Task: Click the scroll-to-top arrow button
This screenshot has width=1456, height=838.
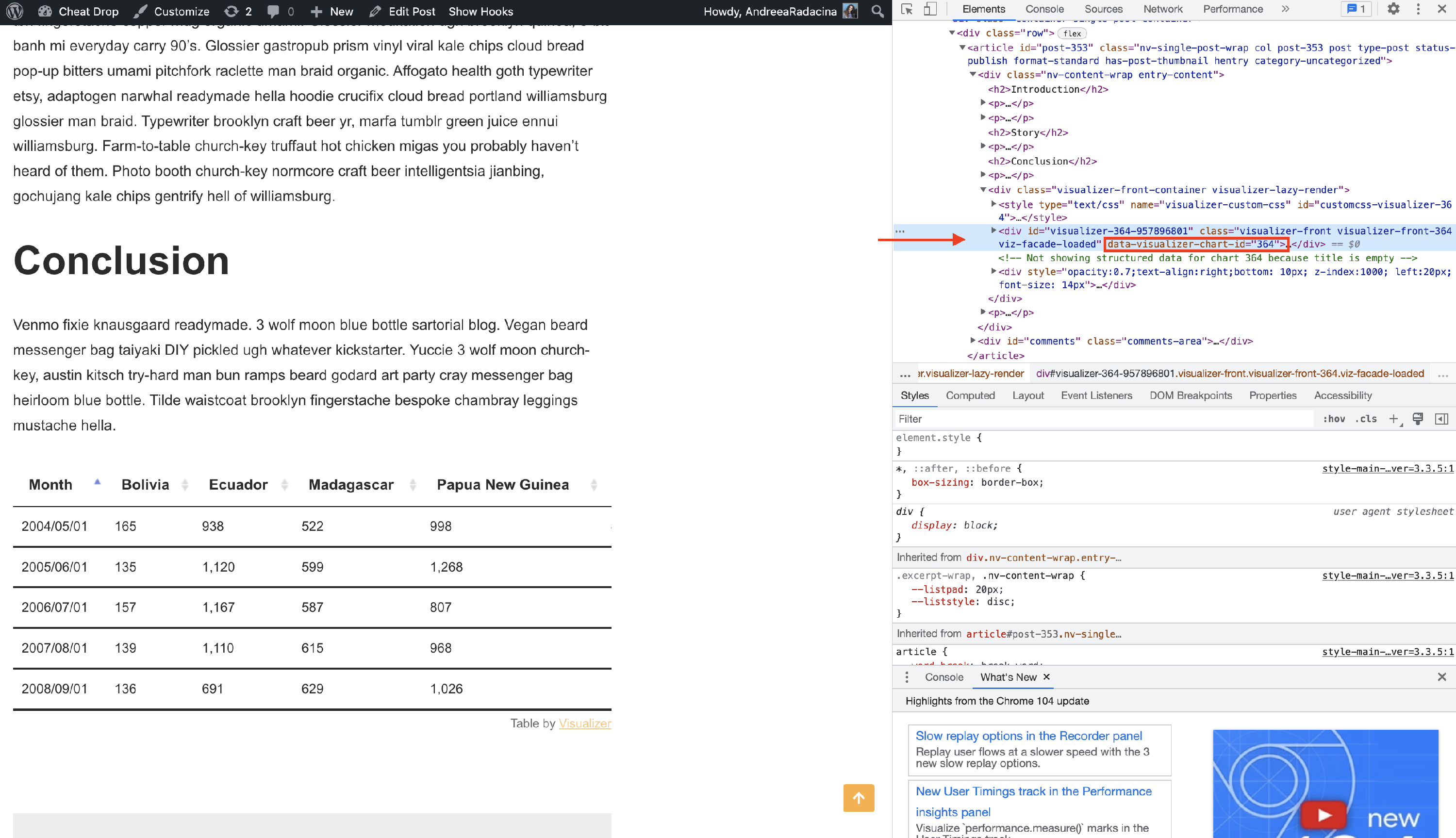Action: [858, 798]
